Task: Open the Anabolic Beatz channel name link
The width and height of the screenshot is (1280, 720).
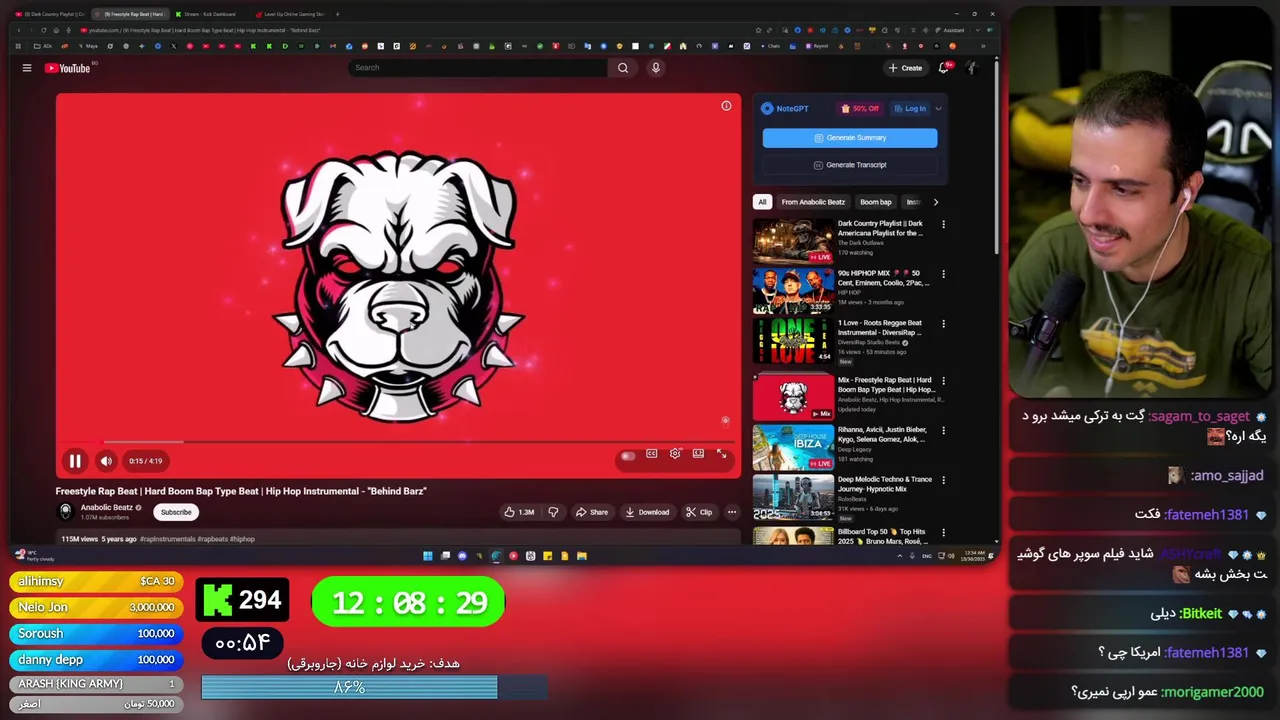Action: 106,507
